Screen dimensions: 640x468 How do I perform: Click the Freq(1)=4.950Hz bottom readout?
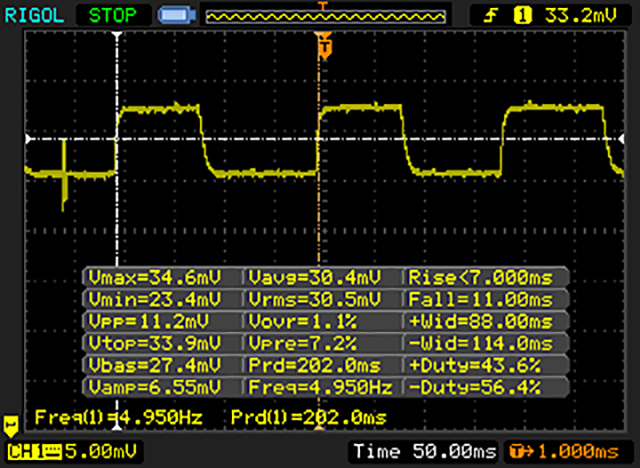118,417
